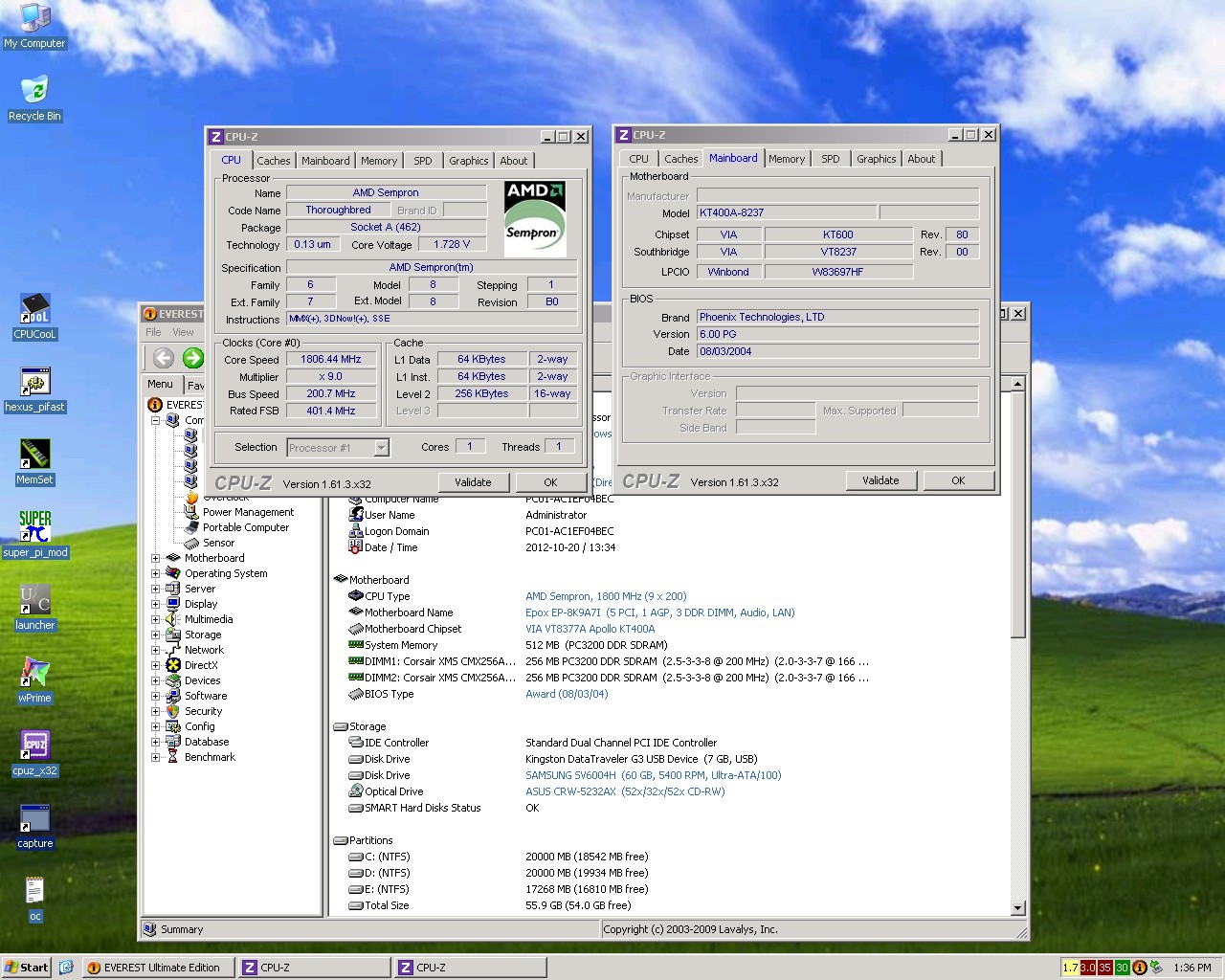Open the EVEREST File menu
Screen dimensions: 1225x980
[154, 332]
